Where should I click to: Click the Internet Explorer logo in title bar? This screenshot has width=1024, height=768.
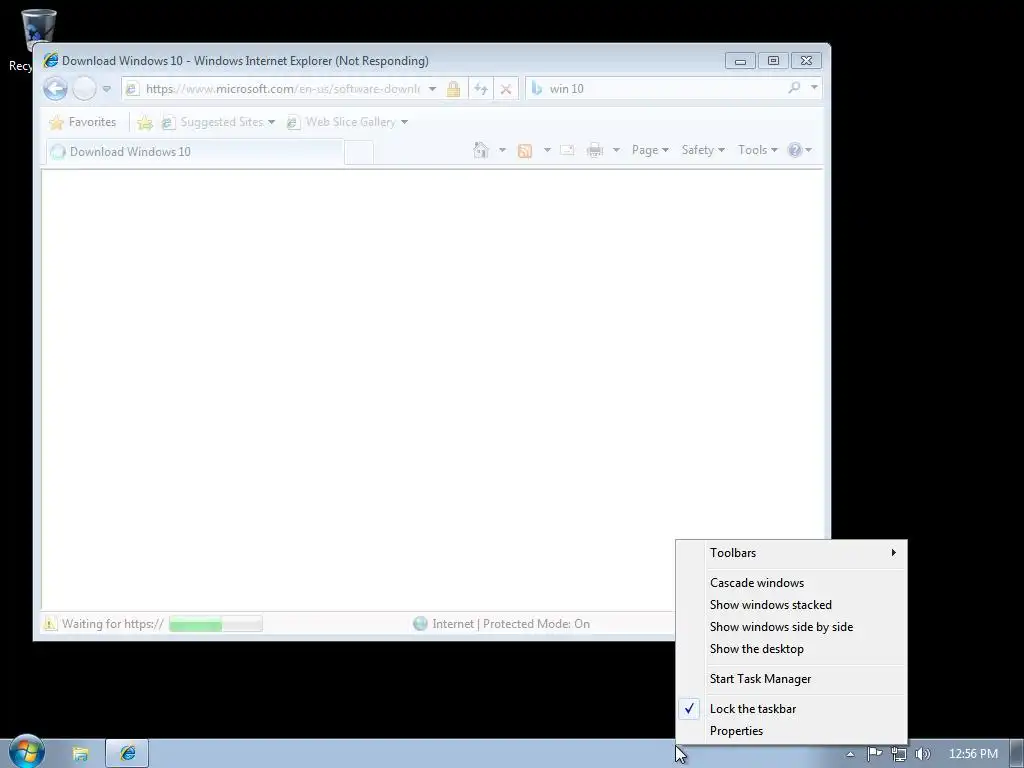coord(51,60)
